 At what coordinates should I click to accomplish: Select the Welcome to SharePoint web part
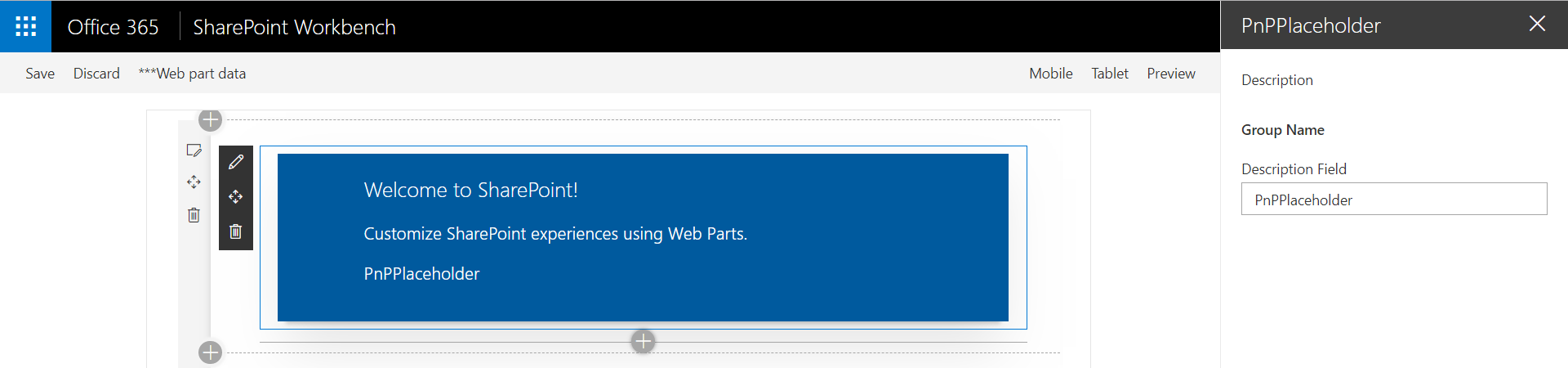[643, 237]
